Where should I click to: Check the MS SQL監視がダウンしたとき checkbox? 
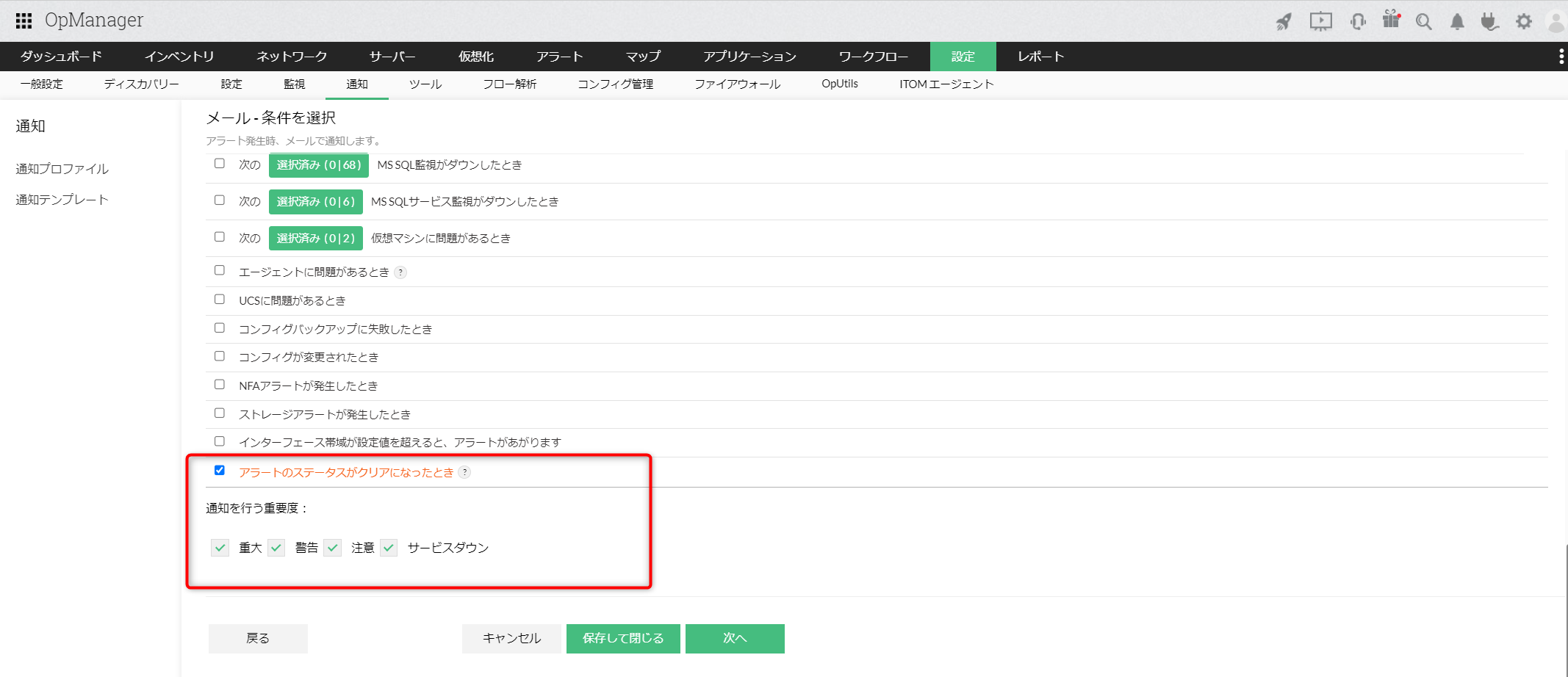click(220, 164)
